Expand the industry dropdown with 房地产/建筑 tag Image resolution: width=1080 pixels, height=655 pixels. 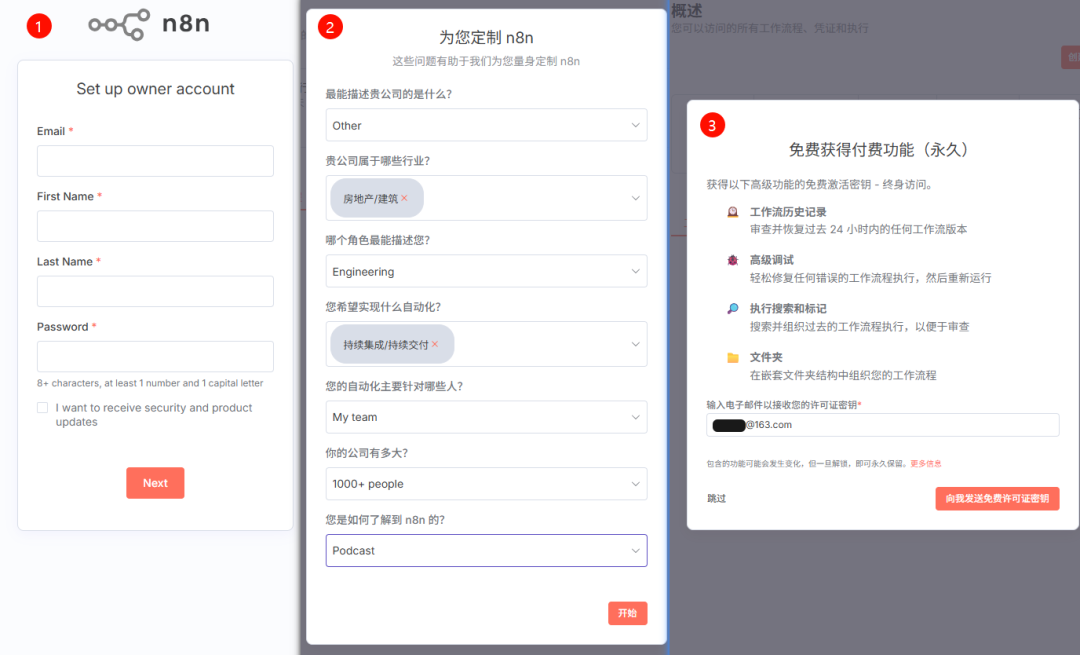pos(486,198)
